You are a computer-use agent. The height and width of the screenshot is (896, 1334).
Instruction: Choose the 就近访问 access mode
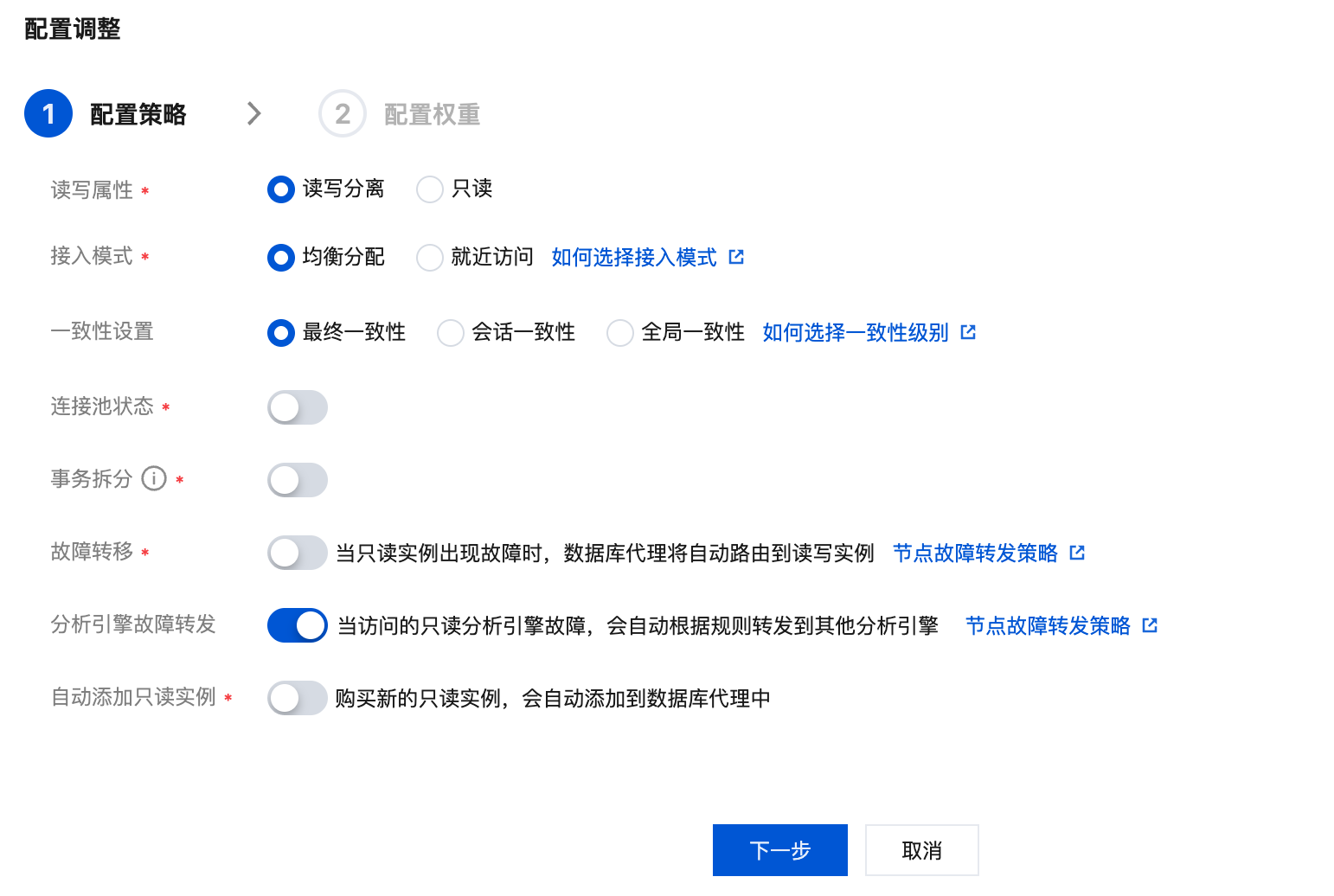click(x=430, y=257)
